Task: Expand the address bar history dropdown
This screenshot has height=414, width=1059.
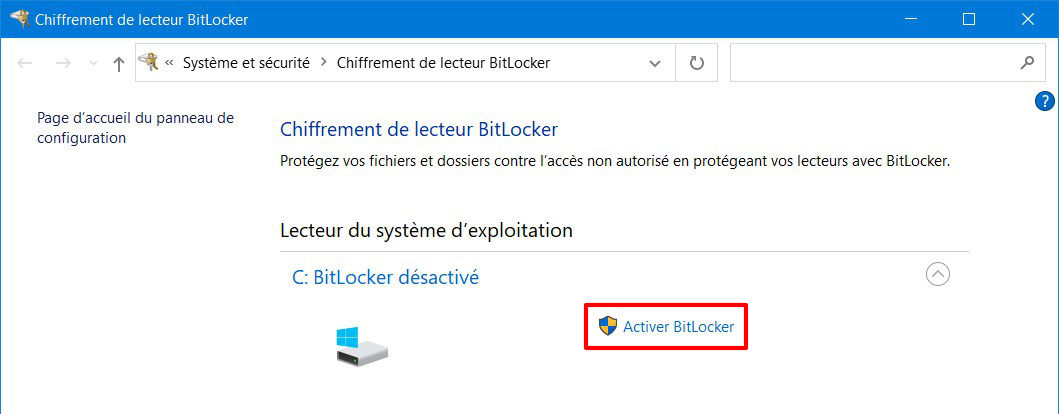Action: coord(654,63)
